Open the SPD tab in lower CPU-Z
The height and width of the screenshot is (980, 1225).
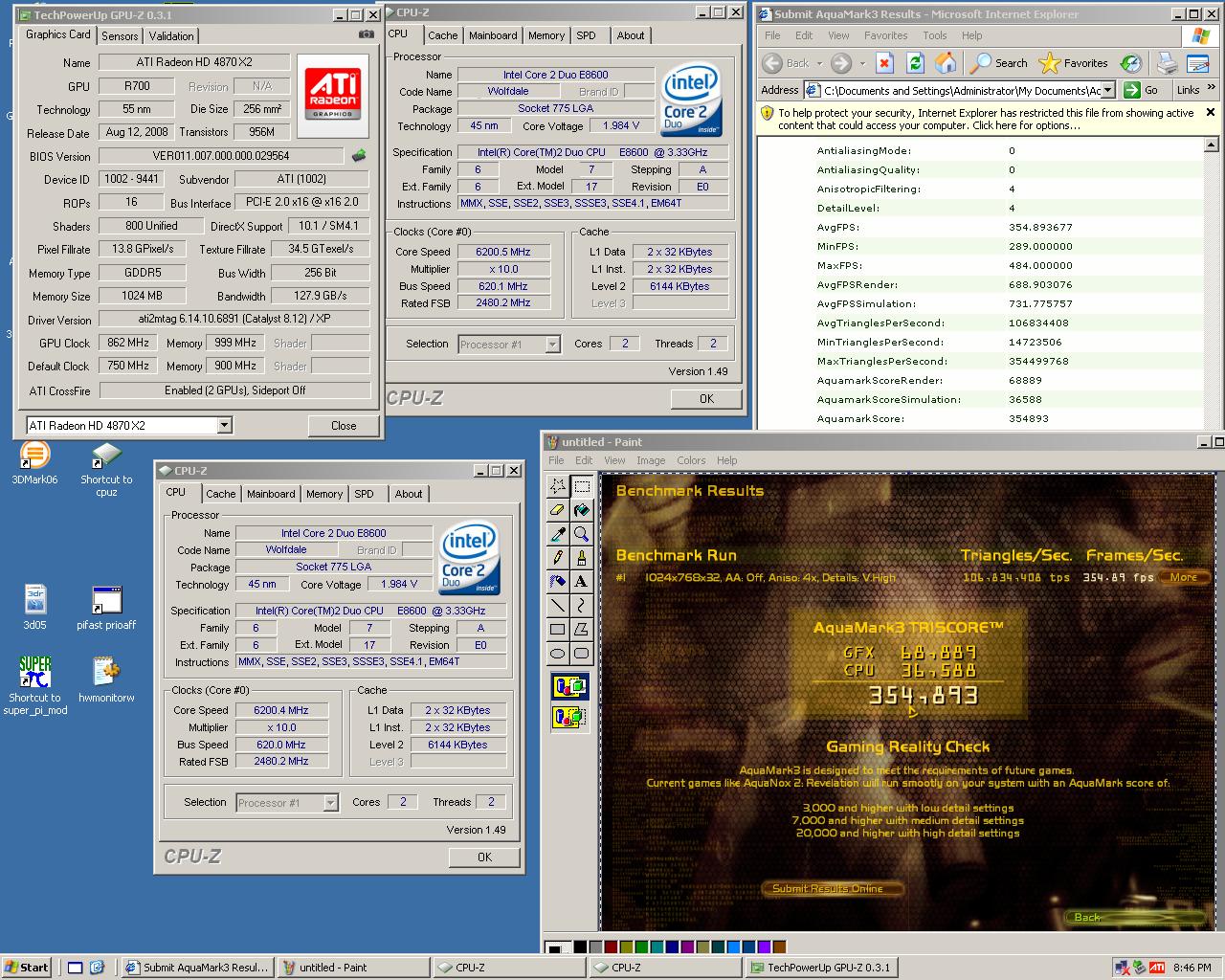(364, 494)
